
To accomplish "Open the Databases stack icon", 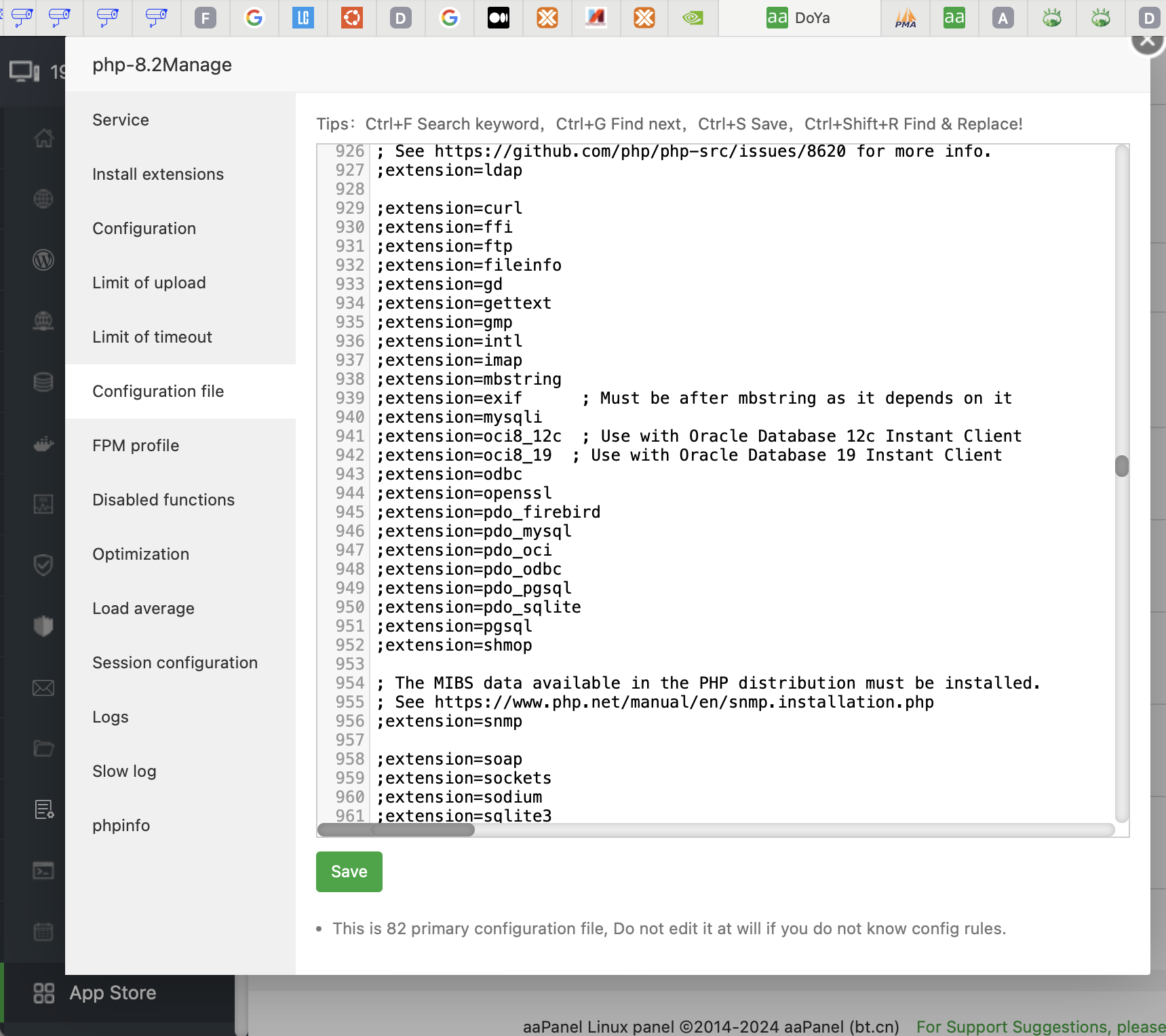I will coord(43,382).
